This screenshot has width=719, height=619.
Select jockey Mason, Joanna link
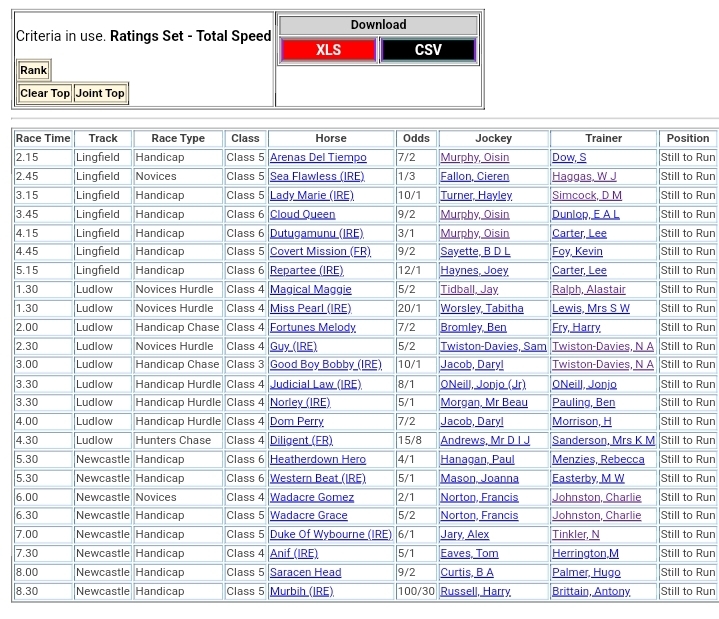(479, 478)
